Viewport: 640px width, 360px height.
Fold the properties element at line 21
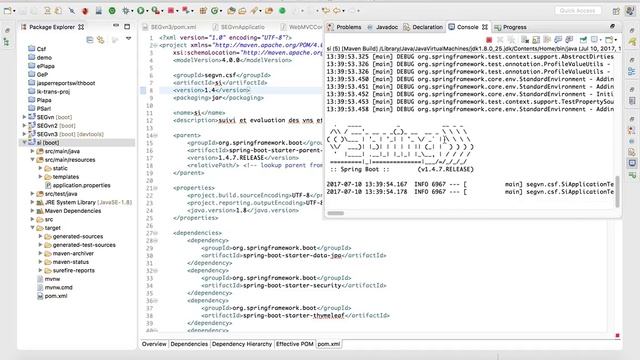pos(156,188)
